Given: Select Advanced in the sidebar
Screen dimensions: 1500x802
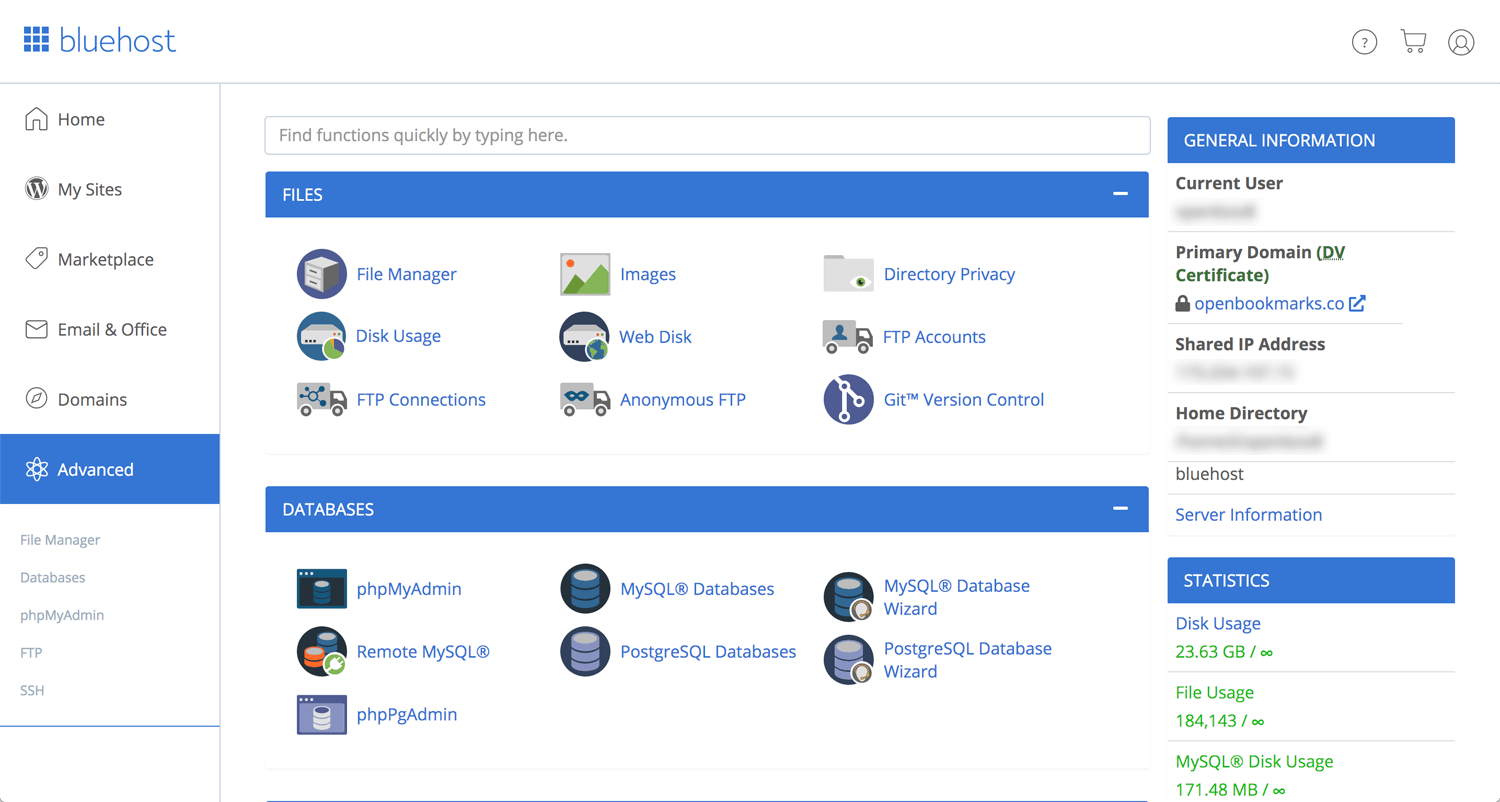Looking at the screenshot, I should [110, 469].
